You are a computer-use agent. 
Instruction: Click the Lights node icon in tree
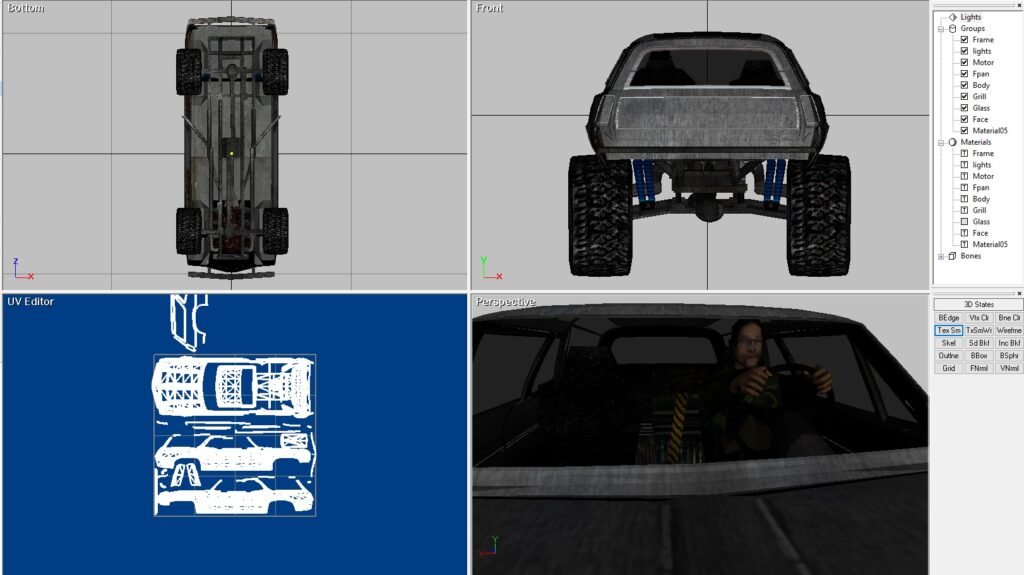pyautogui.click(x=952, y=17)
